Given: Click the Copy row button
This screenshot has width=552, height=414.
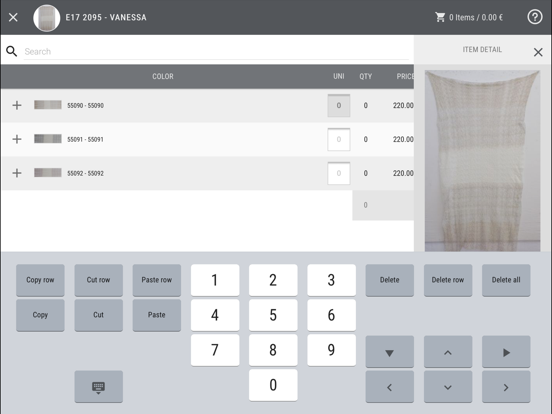Looking at the screenshot, I should (x=40, y=280).
